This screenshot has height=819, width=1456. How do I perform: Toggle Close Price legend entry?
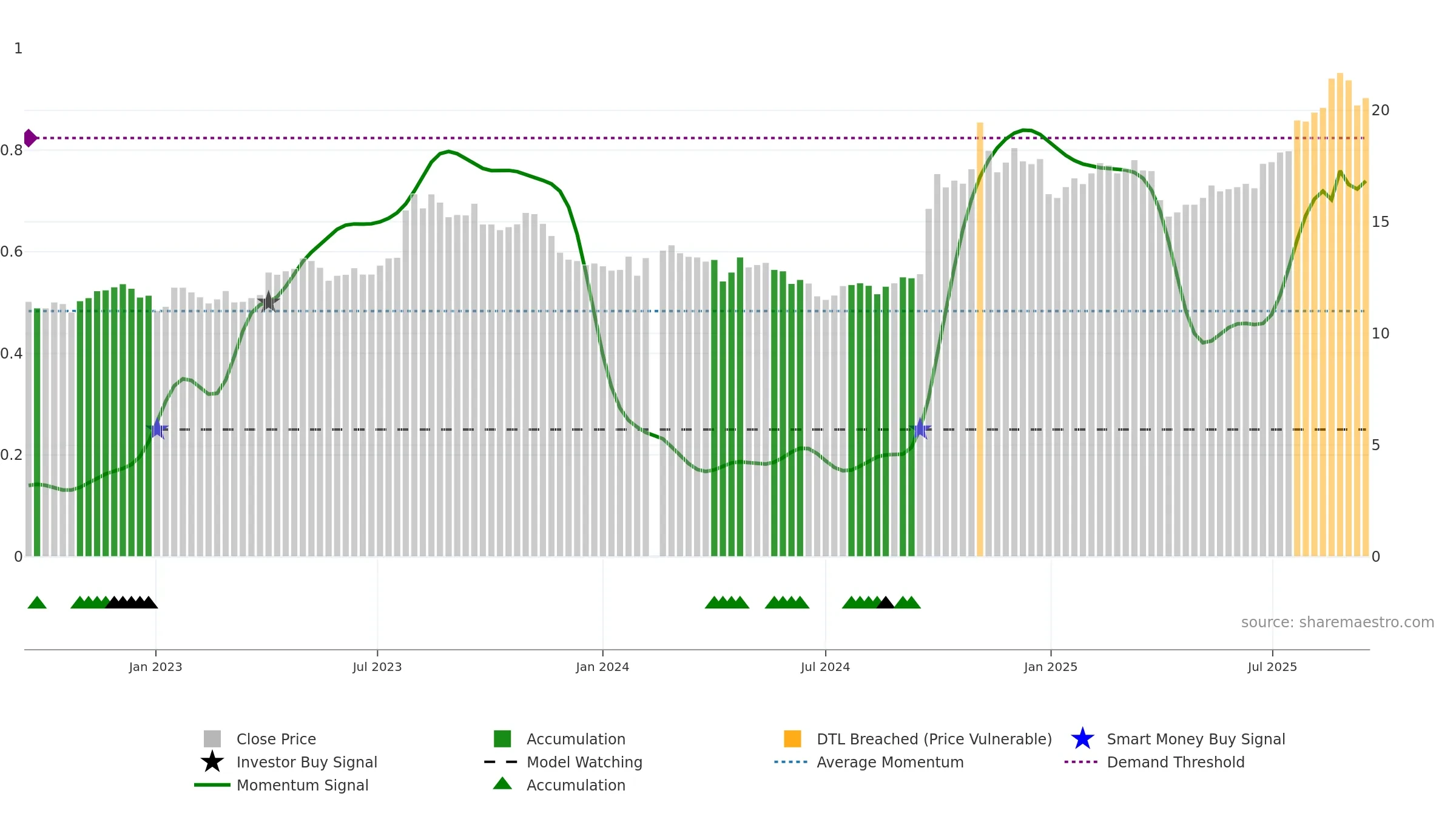pos(276,739)
